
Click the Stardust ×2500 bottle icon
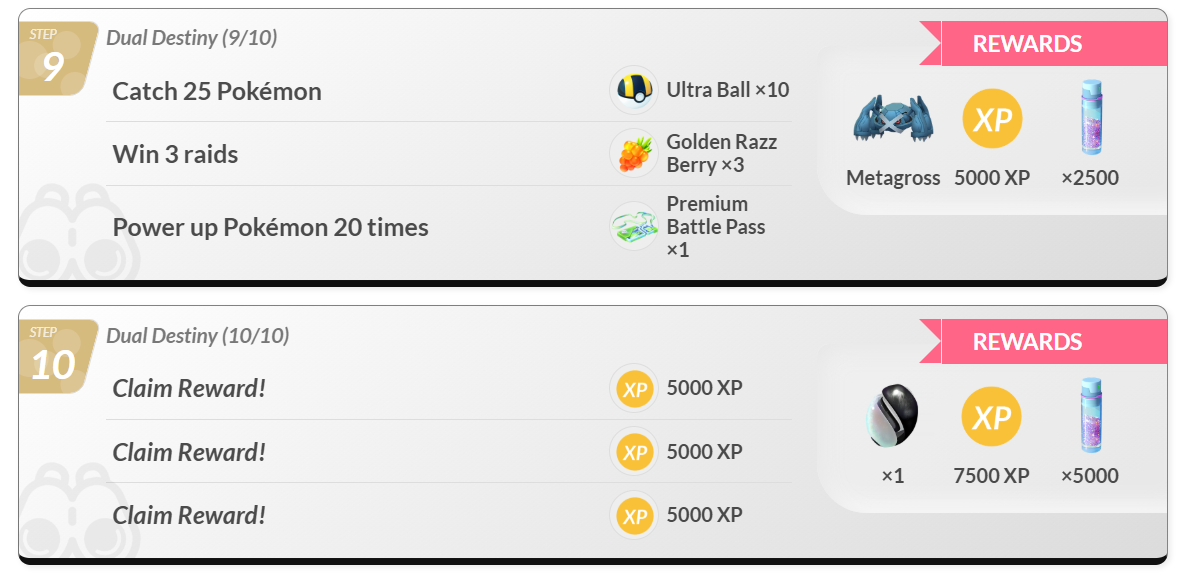1090,118
